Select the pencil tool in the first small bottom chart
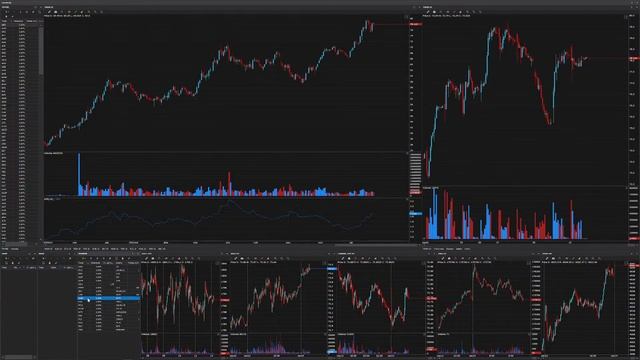The image size is (640, 360). pyautogui.click(x=147, y=258)
